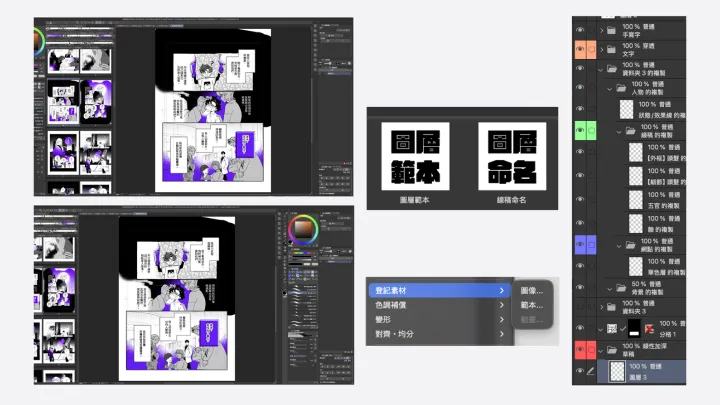Collapse the 草稿 folder
720x405 pixels.
click(x=601, y=351)
